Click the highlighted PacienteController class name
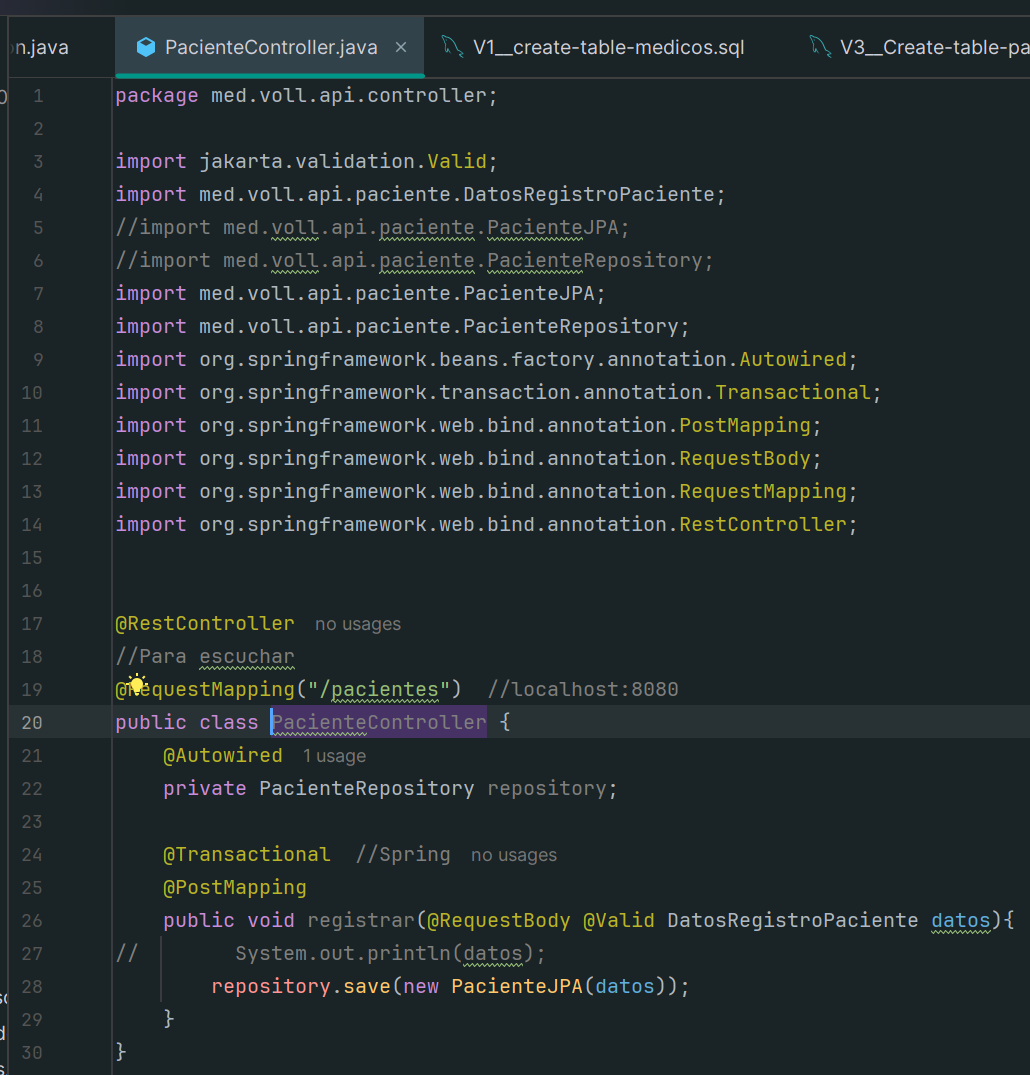The width and height of the screenshot is (1030, 1075). tap(379, 723)
